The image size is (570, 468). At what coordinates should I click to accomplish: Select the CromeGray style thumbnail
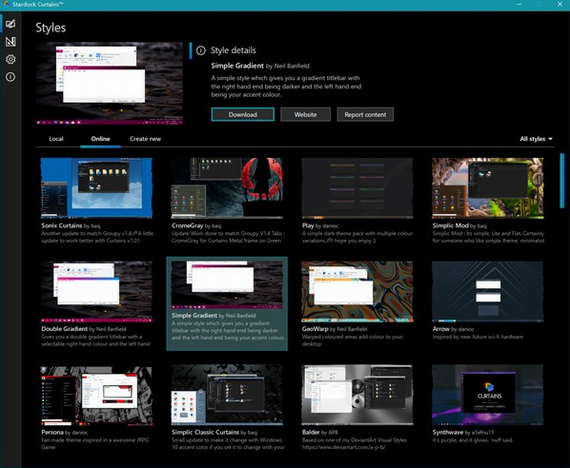[x=227, y=188]
